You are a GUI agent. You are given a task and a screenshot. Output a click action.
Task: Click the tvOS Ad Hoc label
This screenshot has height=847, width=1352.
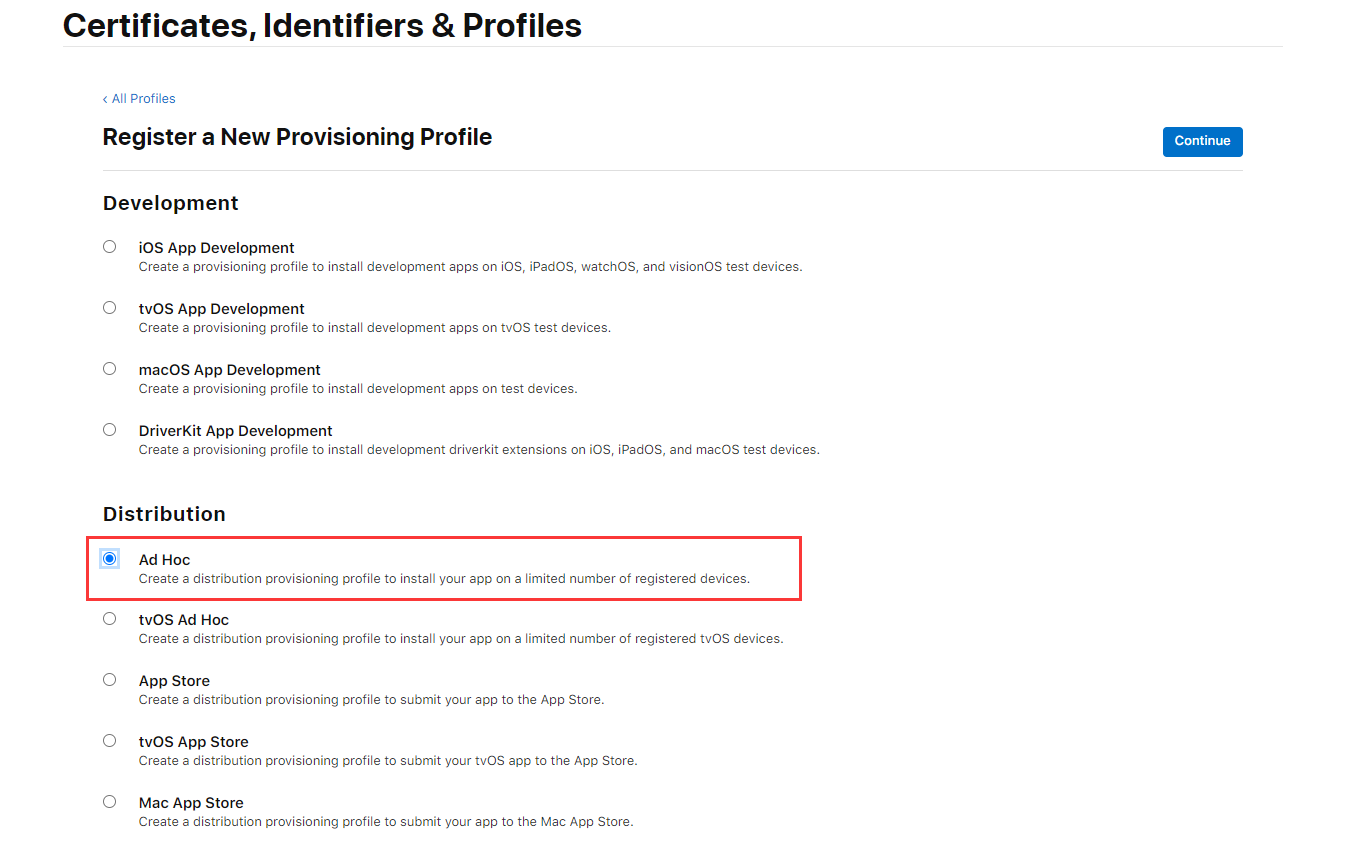point(183,620)
